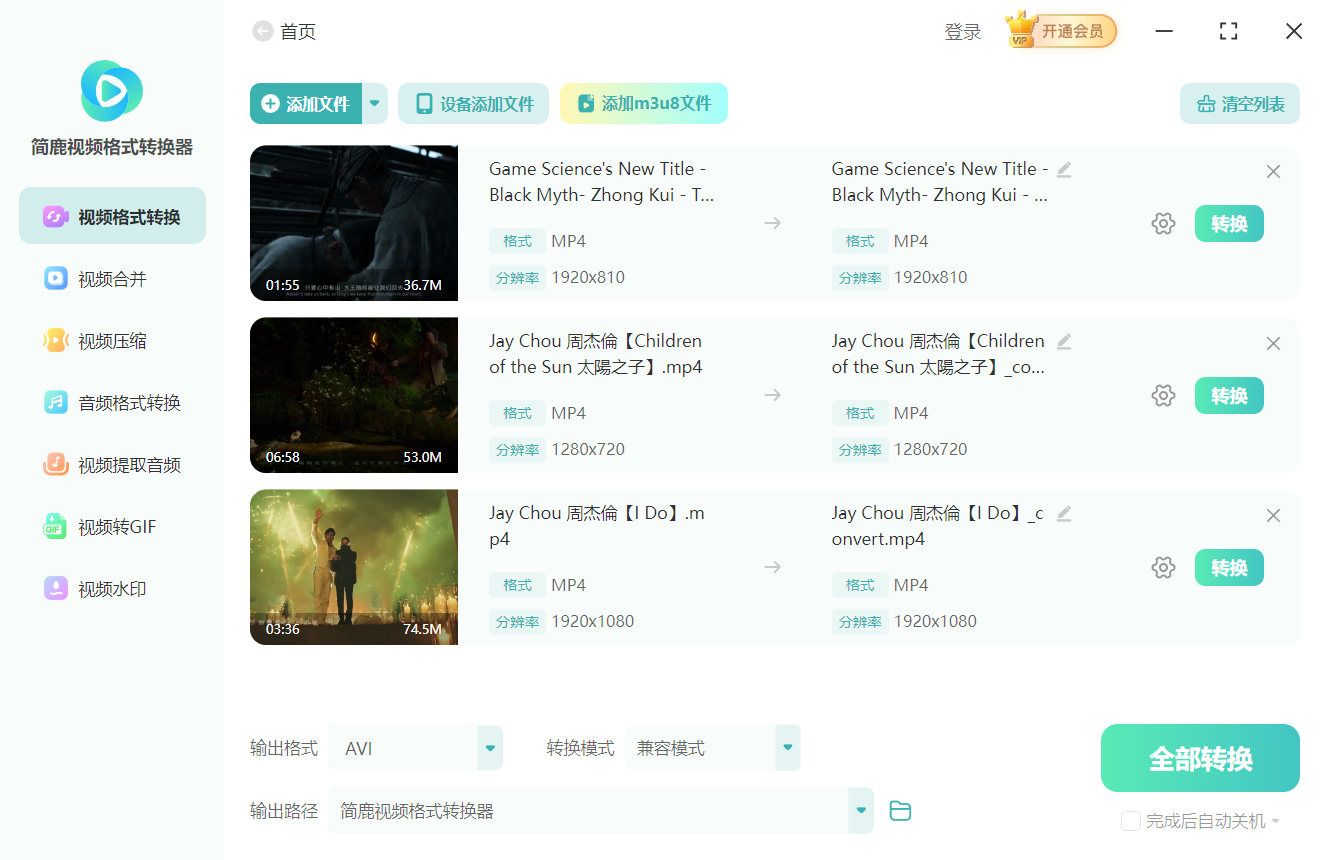
Task: Click source resolution 1280x720
Action: coord(588,449)
